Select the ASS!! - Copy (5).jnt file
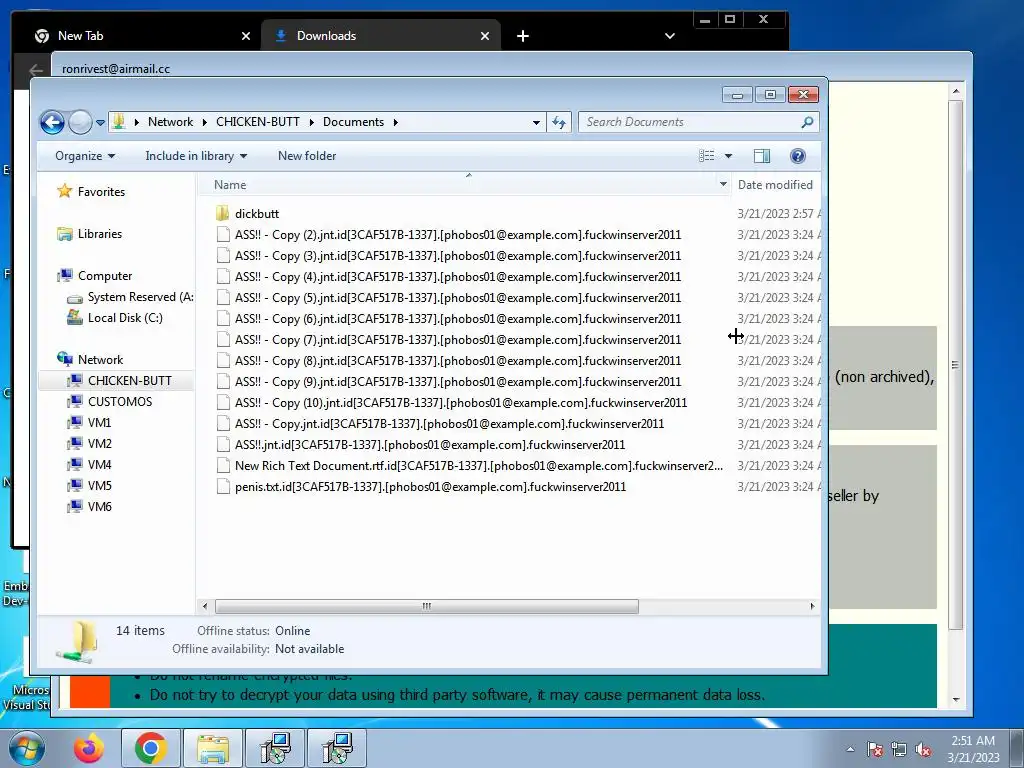Viewport: 1024px width, 768px height. pyautogui.click(x=458, y=298)
